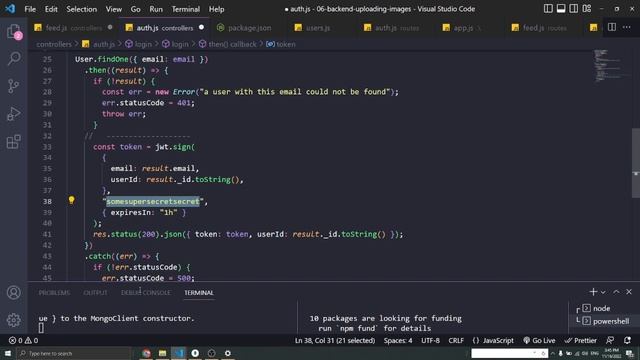The height and width of the screenshot is (360, 640).
Task: Open the Accounts menu
Action: coord(13,293)
